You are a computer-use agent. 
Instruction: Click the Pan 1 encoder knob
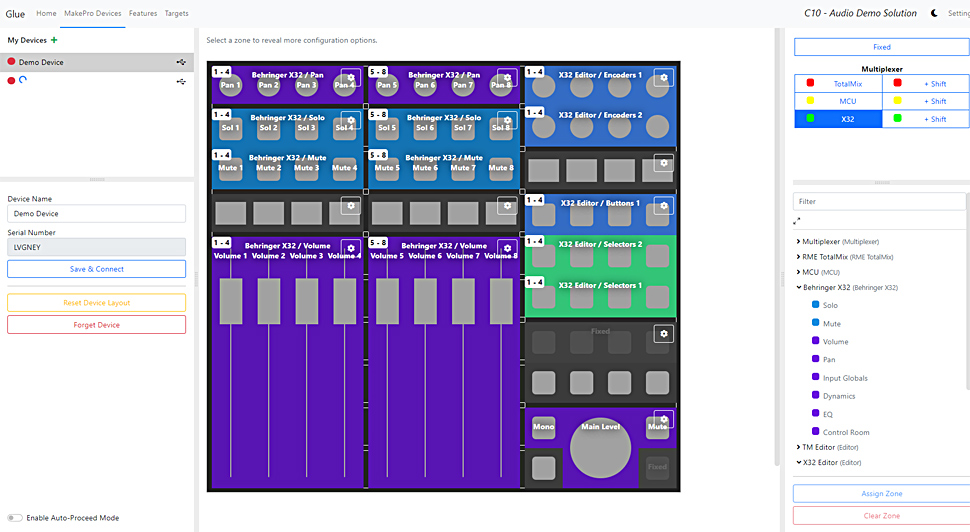[x=230, y=85]
